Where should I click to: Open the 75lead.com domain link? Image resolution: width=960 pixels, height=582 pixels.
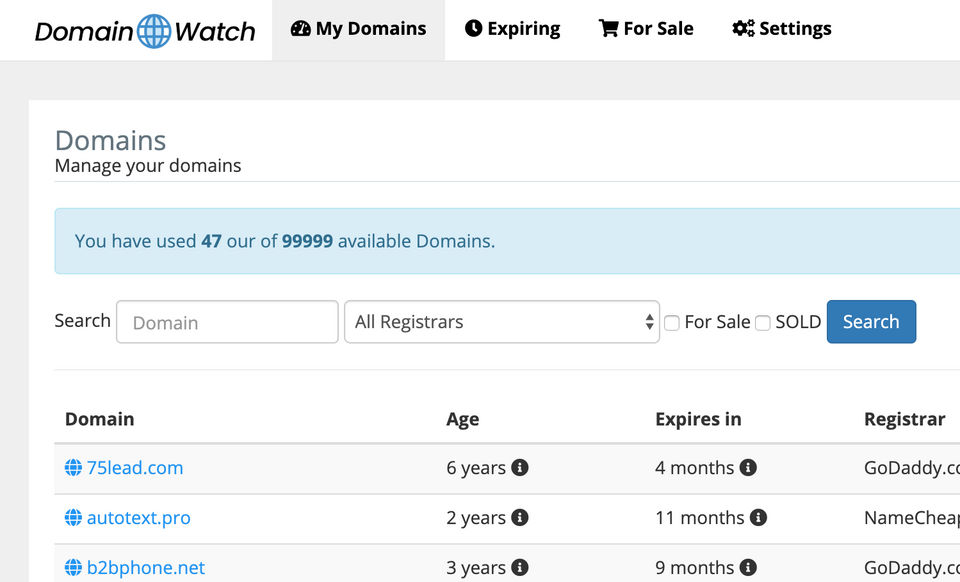pos(135,468)
